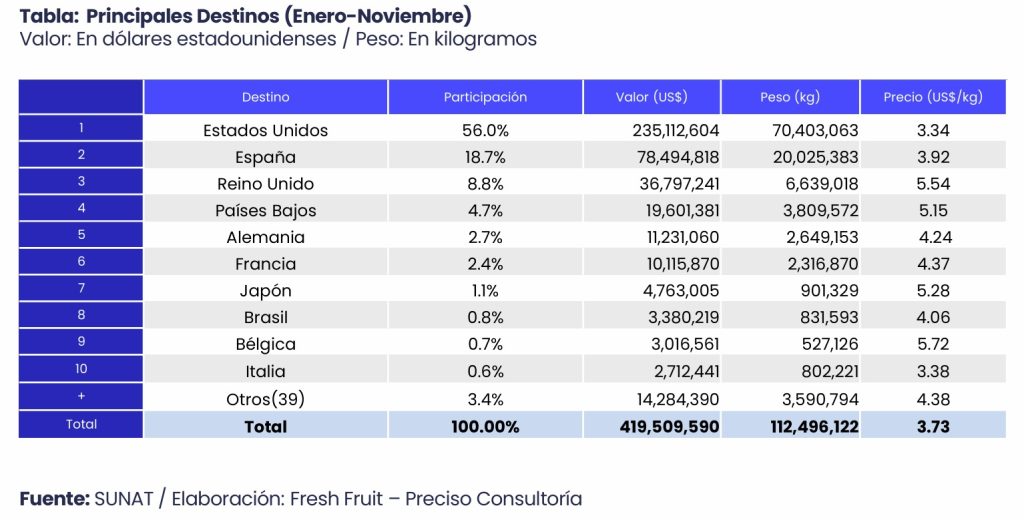Click the Destino column header
1024x520 pixels.
pos(265,97)
